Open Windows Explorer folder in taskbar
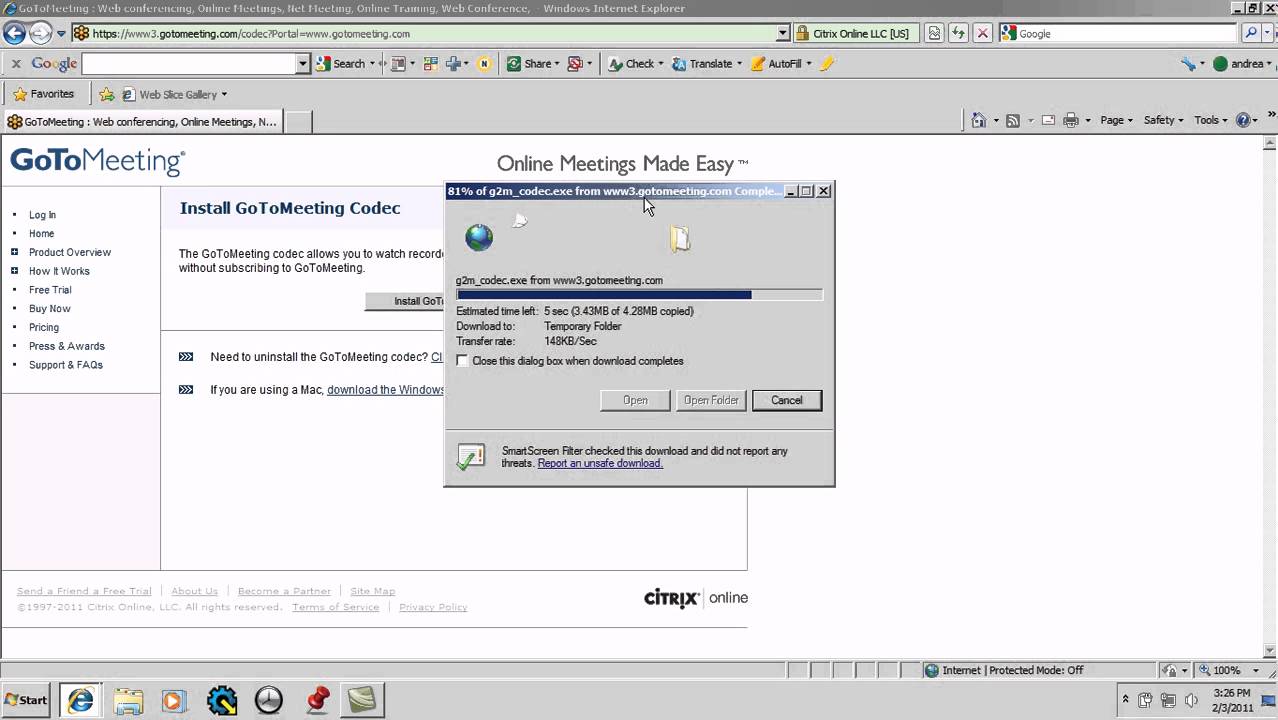Image resolution: width=1278 pixels, height=720 pixels. [x=128, y=700]
